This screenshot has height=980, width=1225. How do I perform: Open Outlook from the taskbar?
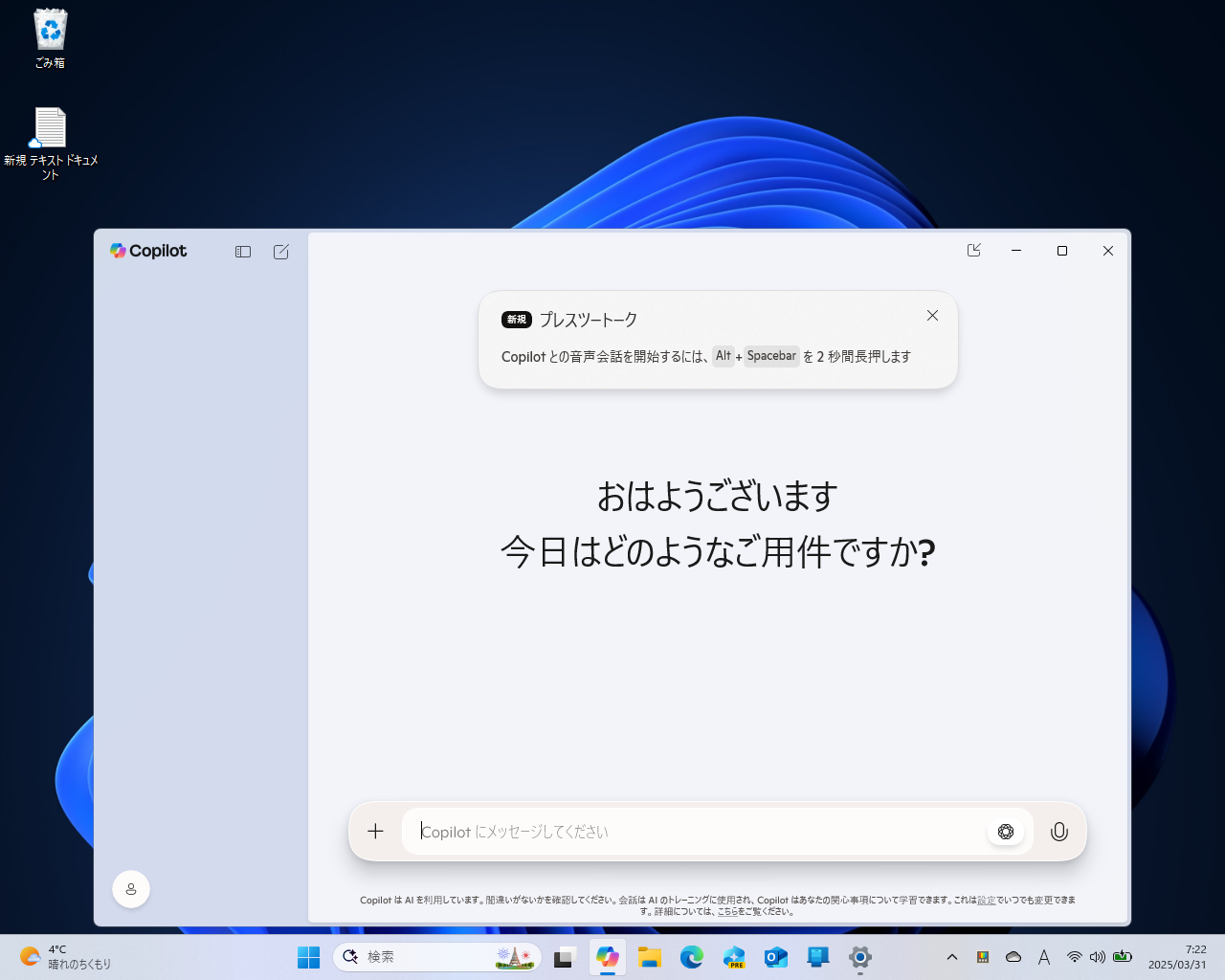coord(776,956)
